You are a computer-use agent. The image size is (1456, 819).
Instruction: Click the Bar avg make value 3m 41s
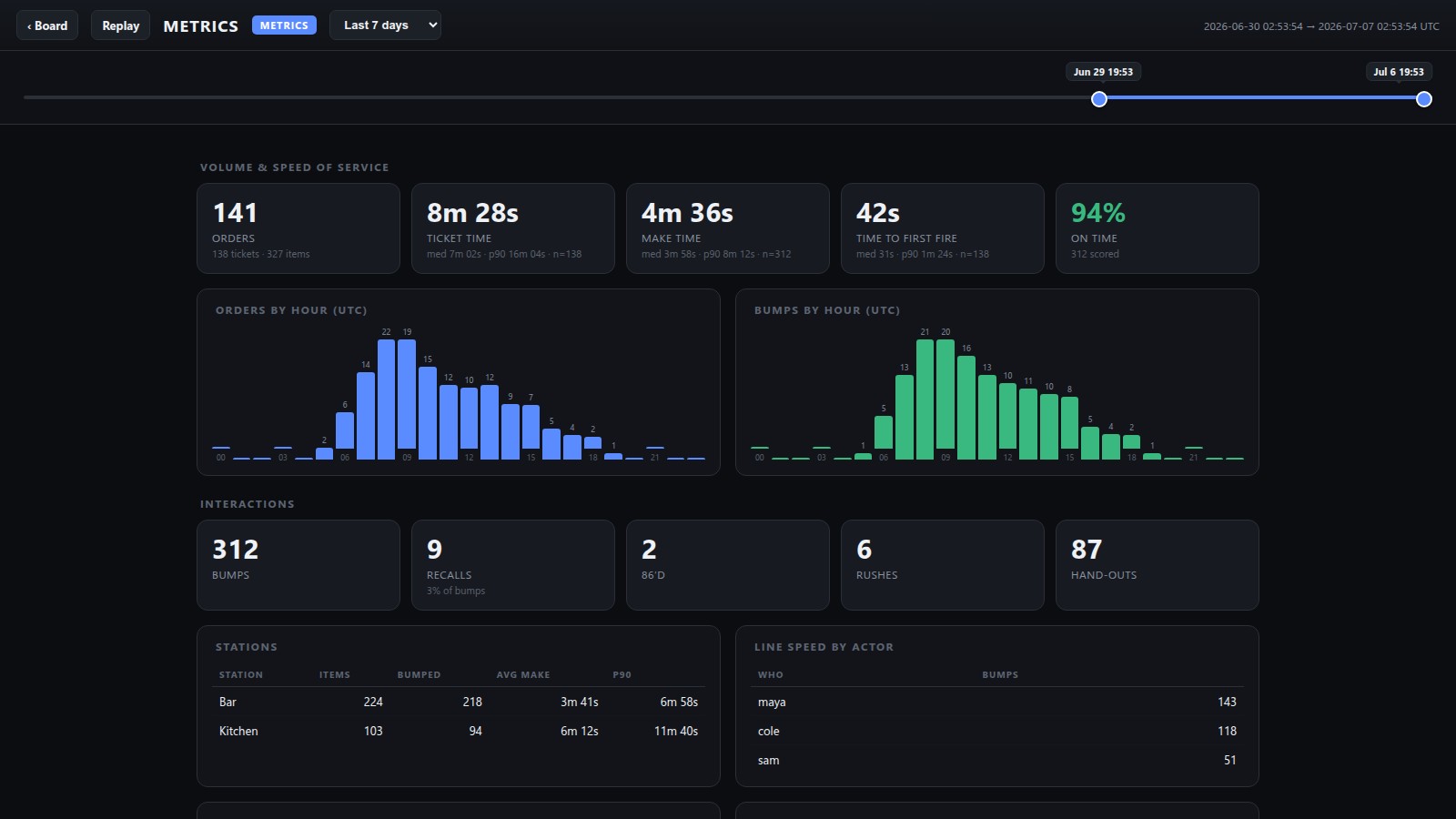580,702
